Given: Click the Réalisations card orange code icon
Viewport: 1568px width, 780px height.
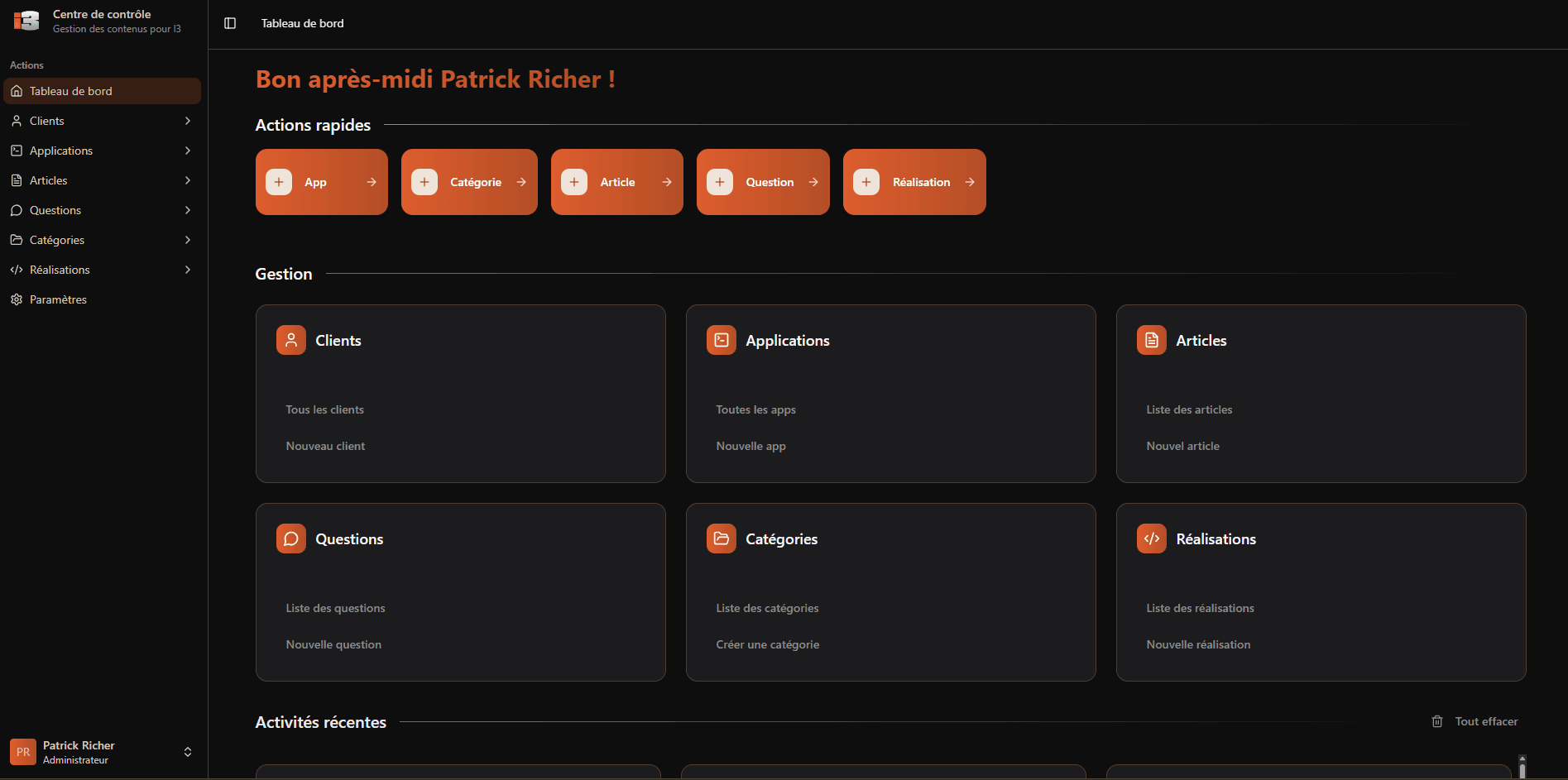Looking at the screenshot, I should [x=1152, y=538].
